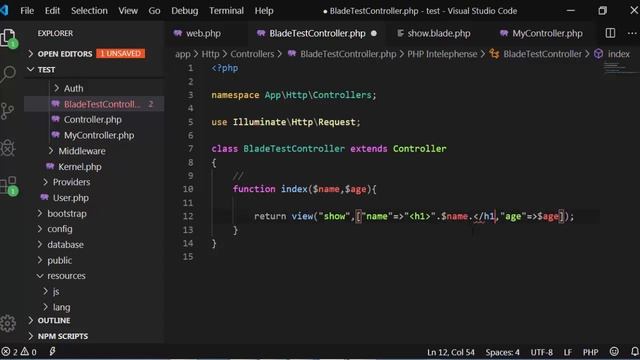Open the Source Control view
The width and height of the screenshot is (640, 360).
[x=7, y=111]
